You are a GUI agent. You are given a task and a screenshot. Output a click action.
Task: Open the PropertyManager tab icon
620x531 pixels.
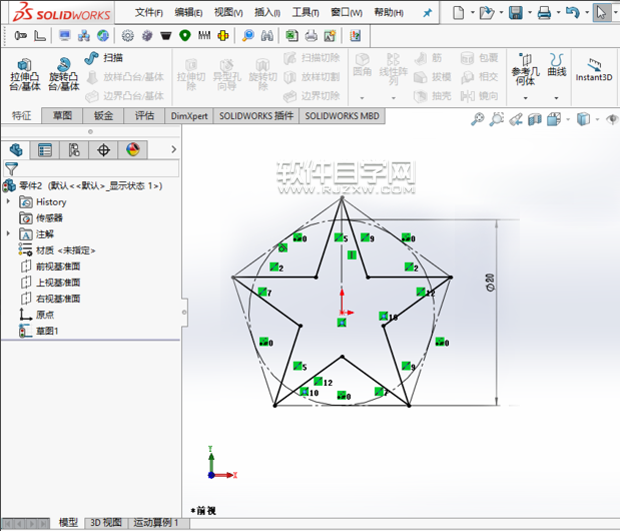coord(45,150)
